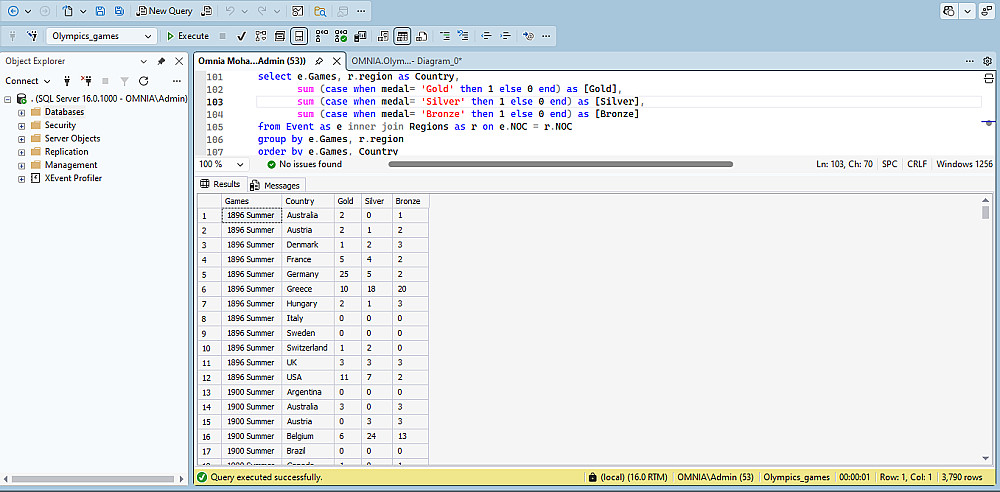1000x492 pixels.
Task: Click the Parse query checkmark icon
Action: tap(241, 36)
